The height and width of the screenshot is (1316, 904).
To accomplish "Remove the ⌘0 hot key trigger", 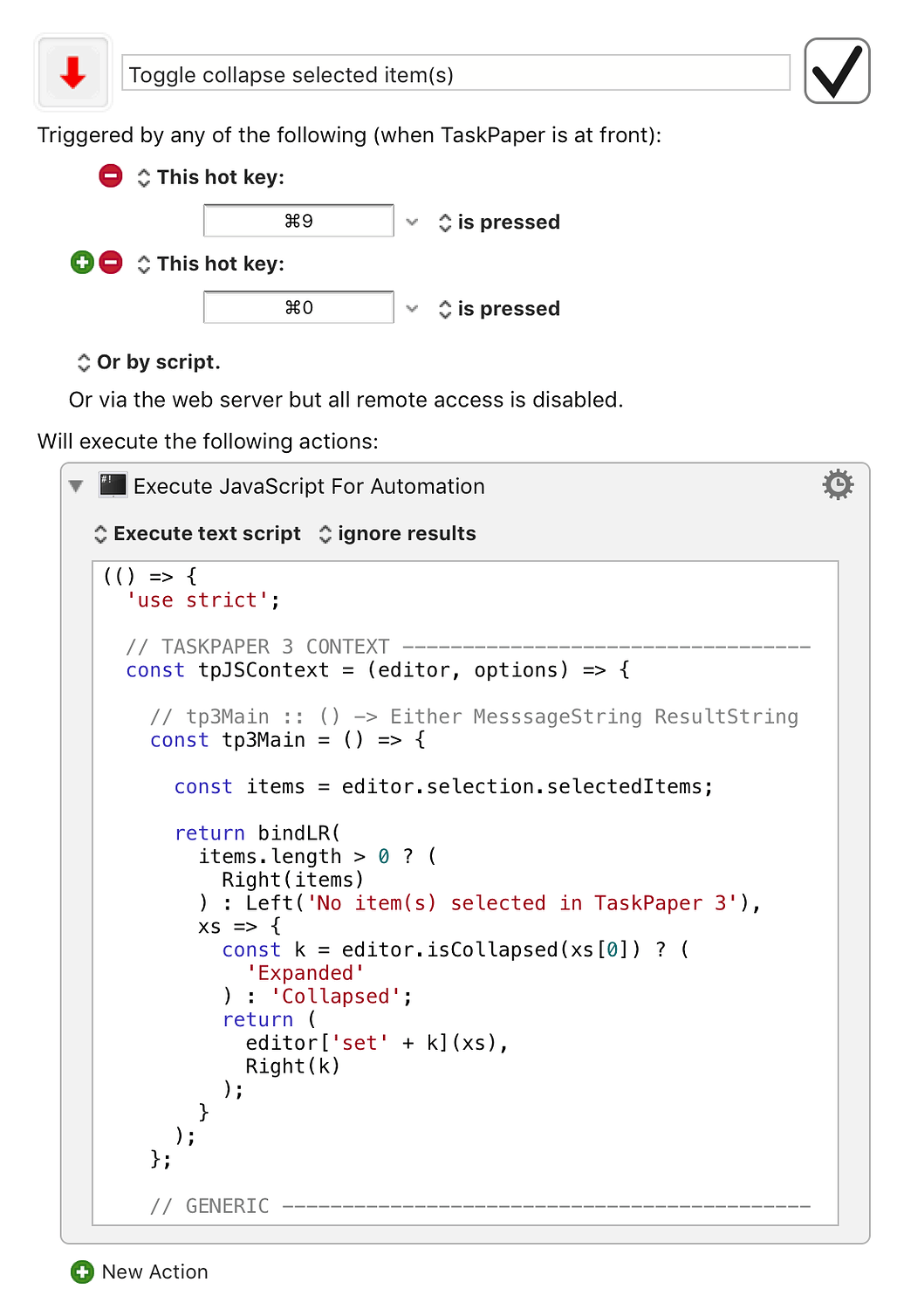I will point(111,263).
